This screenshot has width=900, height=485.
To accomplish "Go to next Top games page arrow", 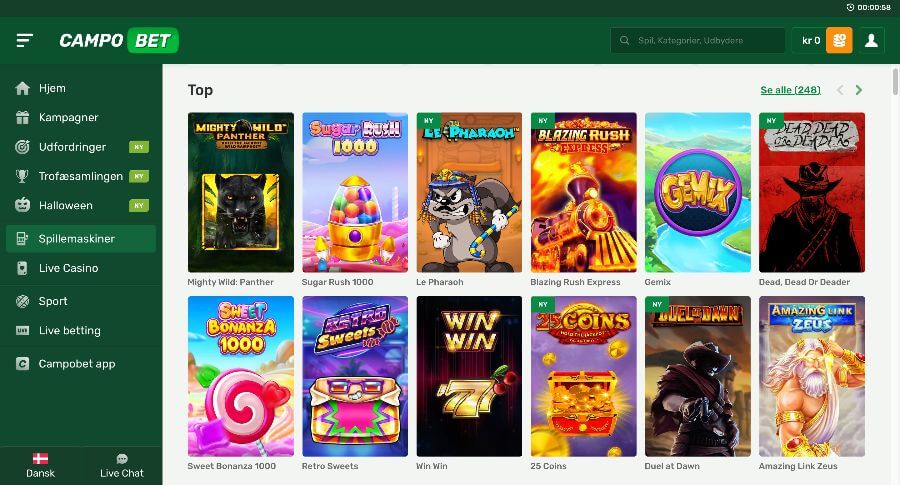I will point(858,90).
